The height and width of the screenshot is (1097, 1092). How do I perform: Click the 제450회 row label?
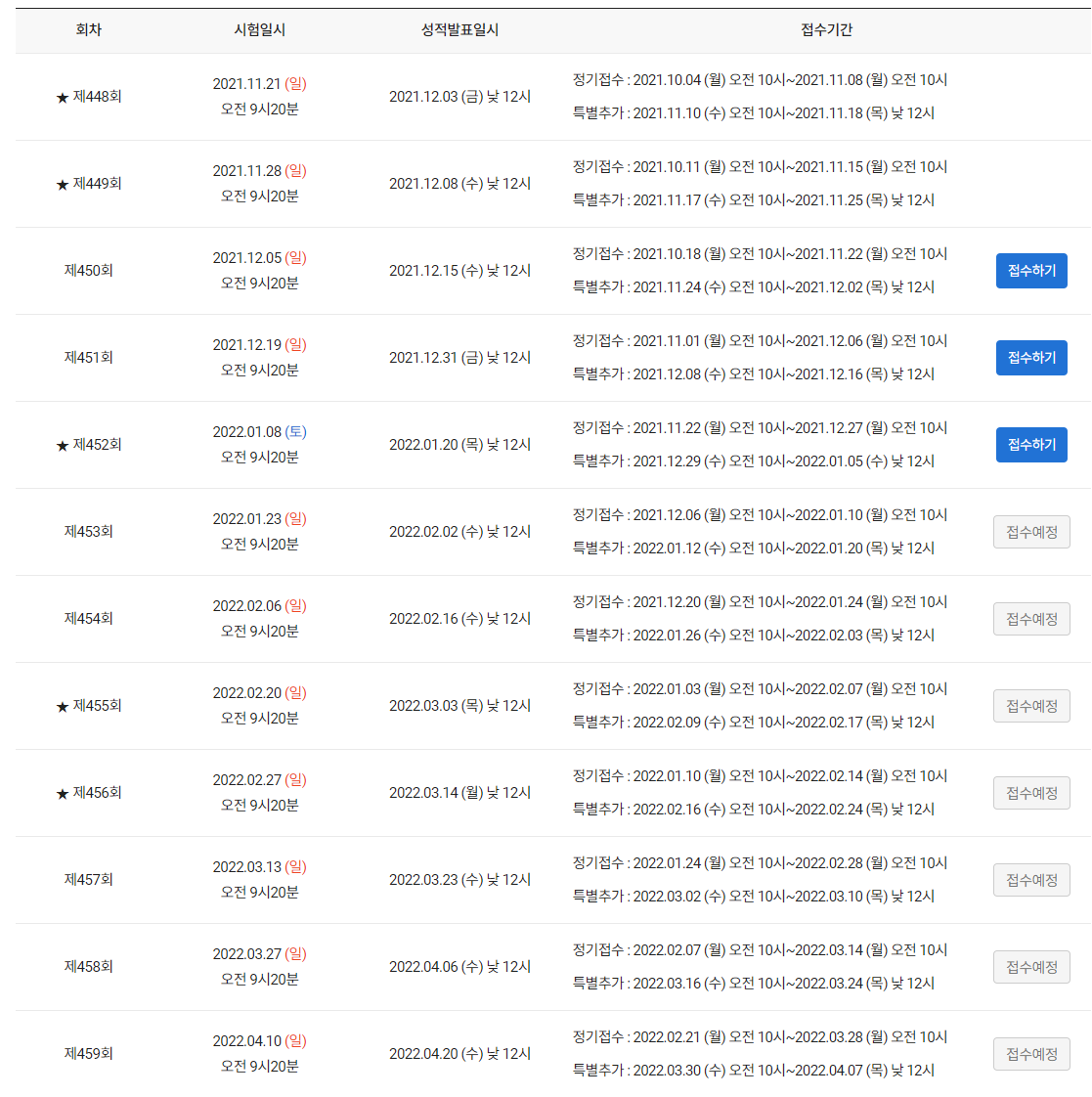click(89, 271)
